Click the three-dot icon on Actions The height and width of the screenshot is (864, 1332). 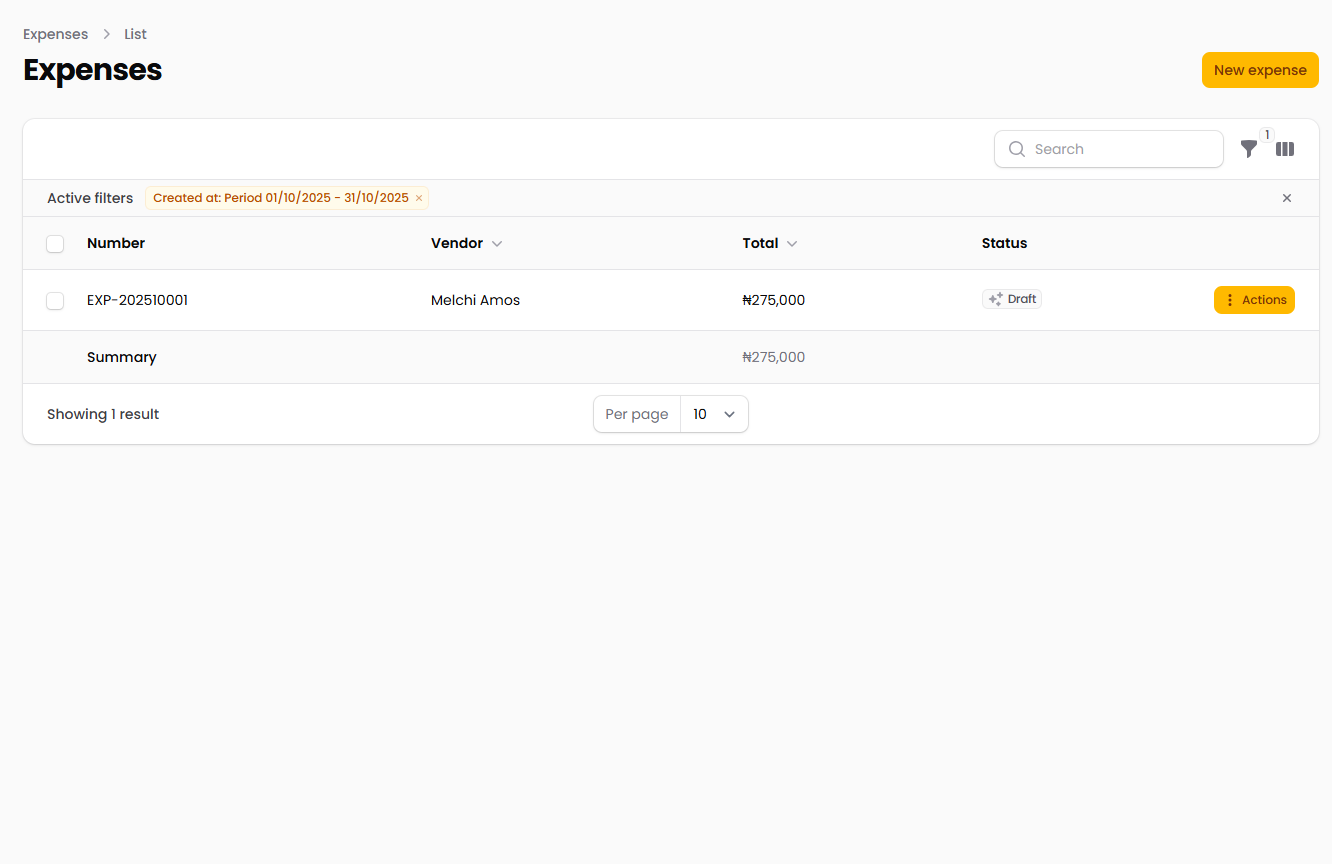click(1230, 300)
